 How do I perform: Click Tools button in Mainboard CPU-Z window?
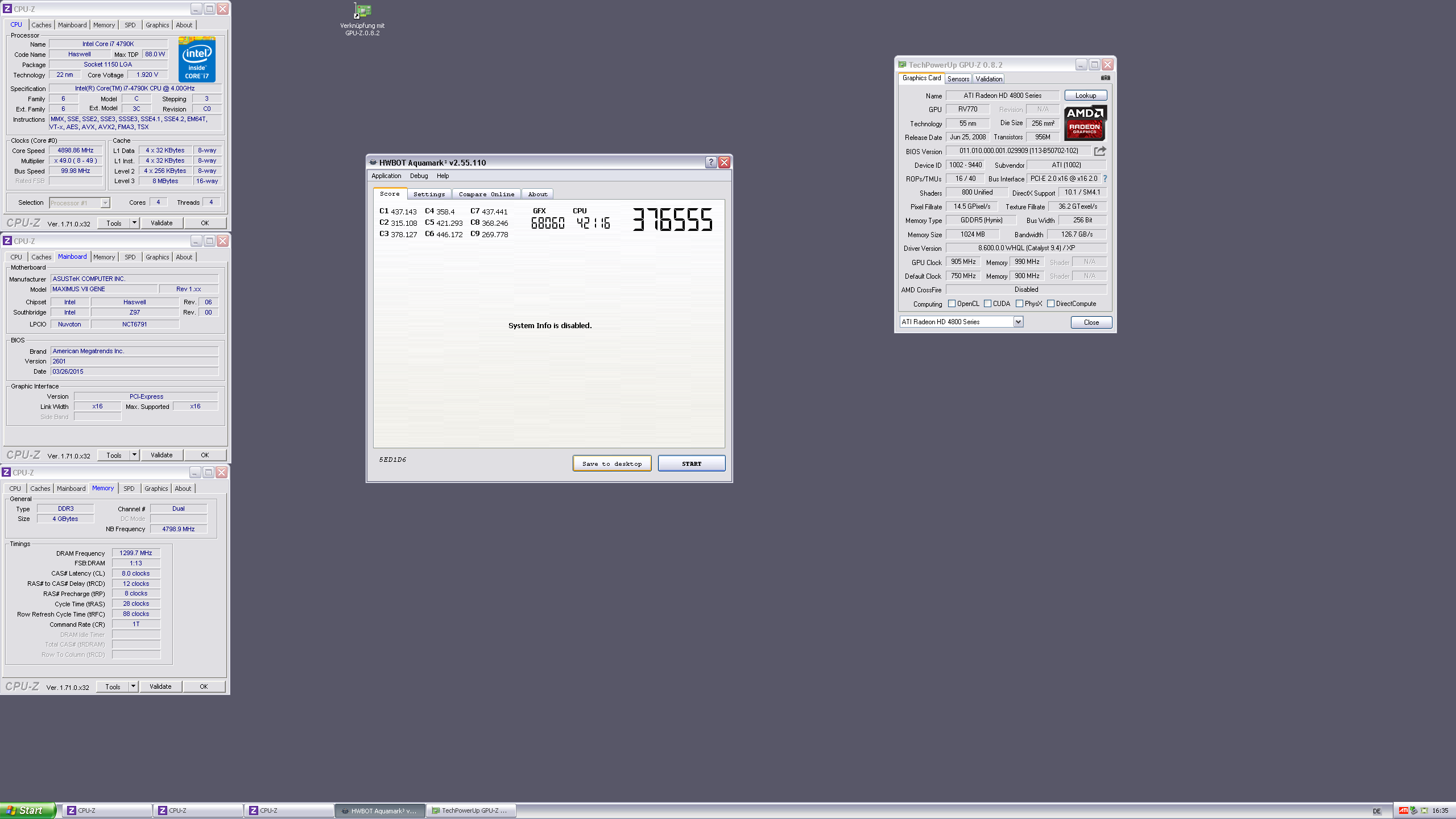coord(114,455)
